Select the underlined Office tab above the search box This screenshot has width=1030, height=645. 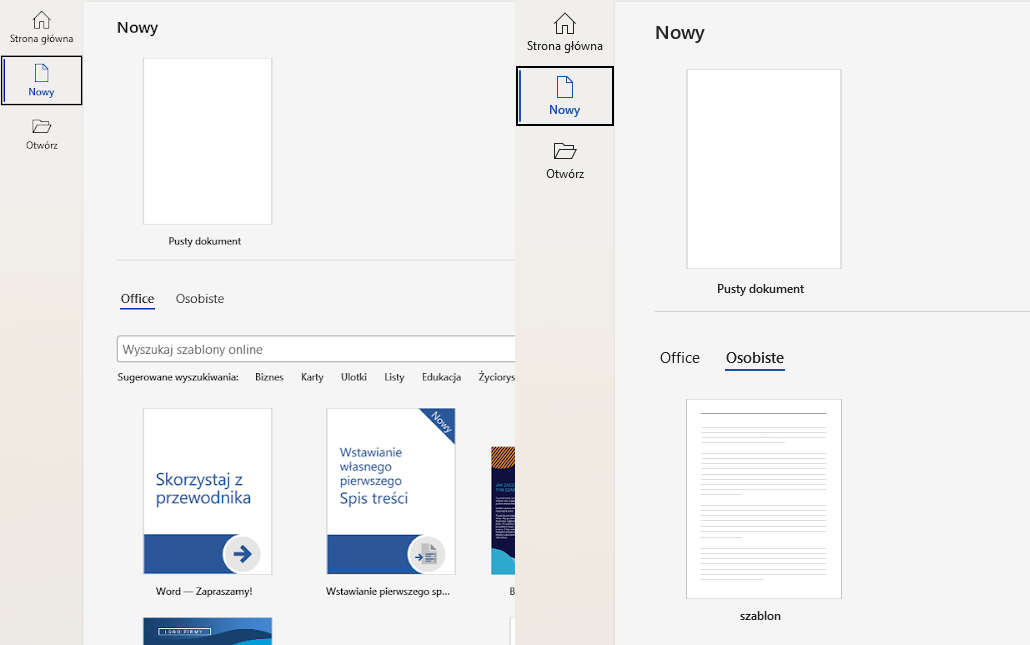pos(138,299)
